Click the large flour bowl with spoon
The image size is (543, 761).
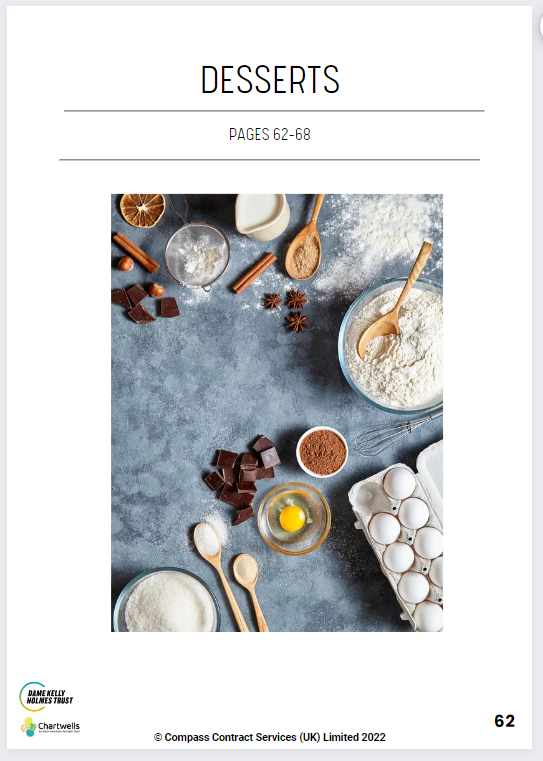392,345
